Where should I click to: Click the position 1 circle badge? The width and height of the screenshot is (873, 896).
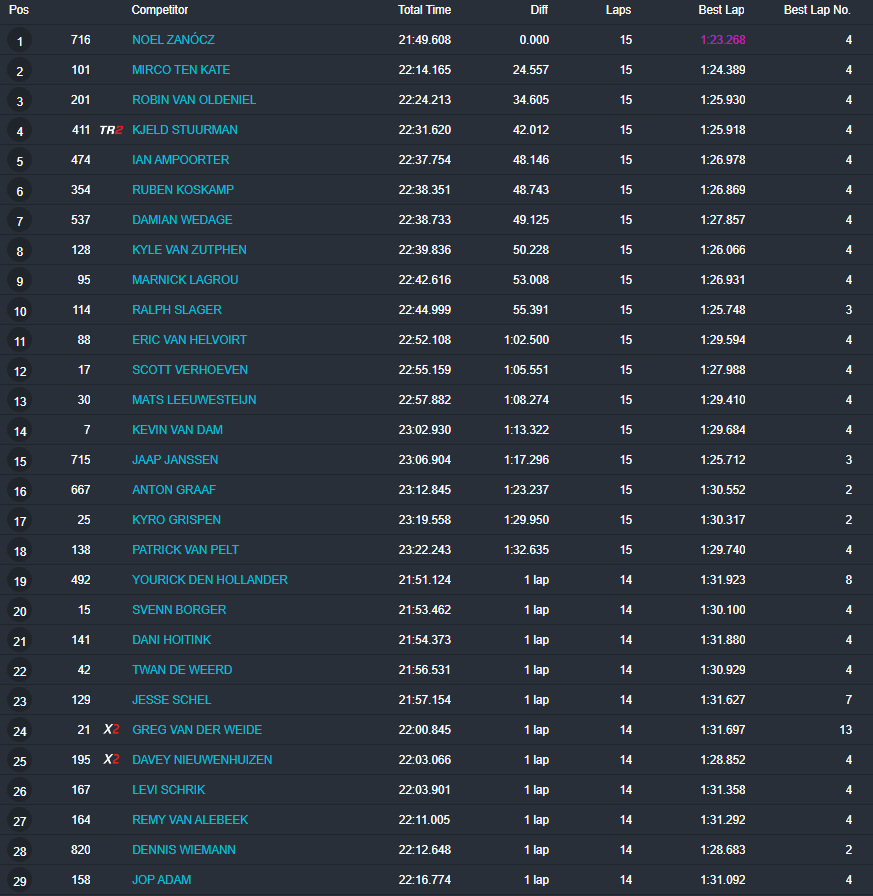[x=19, y=41]
